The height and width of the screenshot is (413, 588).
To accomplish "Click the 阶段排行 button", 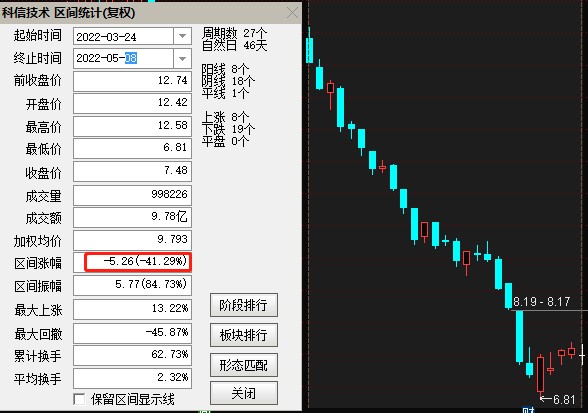I will [244, 305].
